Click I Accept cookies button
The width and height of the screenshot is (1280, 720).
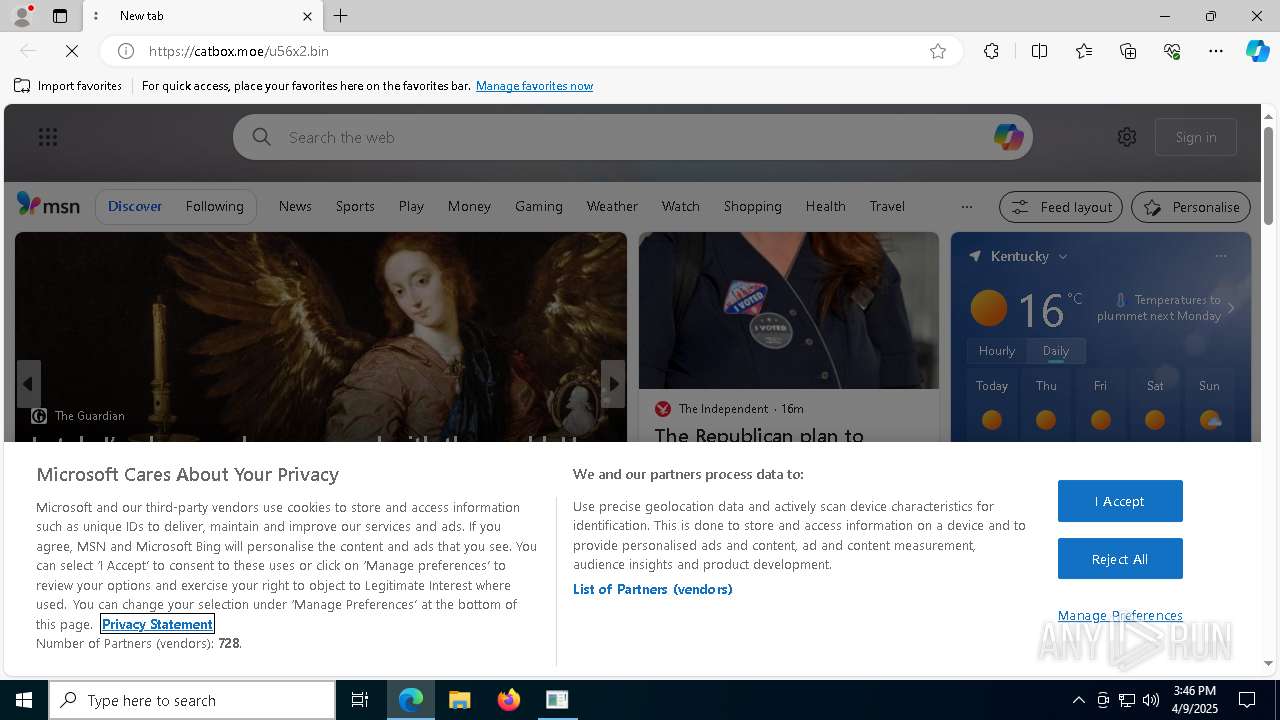[x=1120, y=501]
